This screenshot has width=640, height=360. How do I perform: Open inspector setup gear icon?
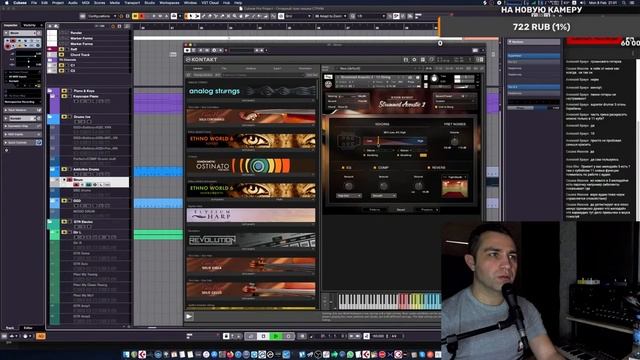(7, 150)
